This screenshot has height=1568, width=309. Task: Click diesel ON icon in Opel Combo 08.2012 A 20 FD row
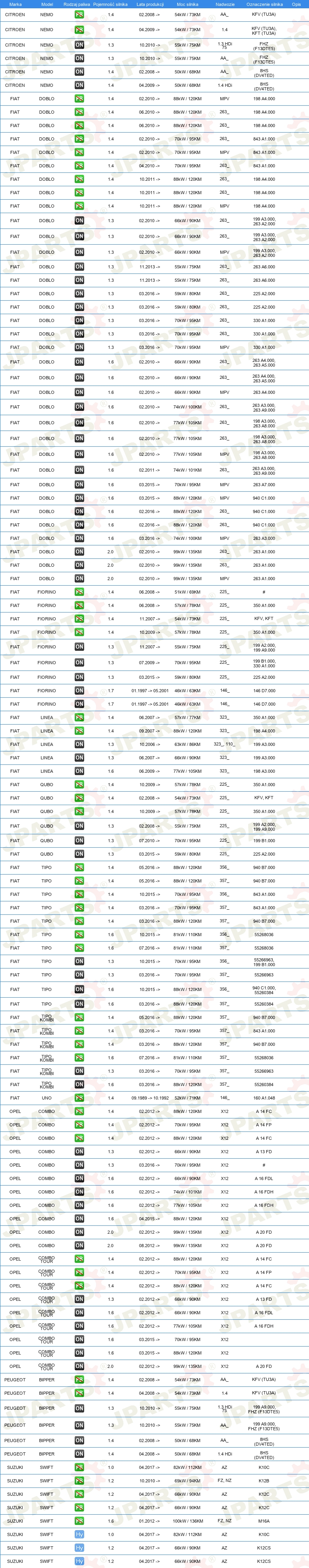[x=79, y=1245]
